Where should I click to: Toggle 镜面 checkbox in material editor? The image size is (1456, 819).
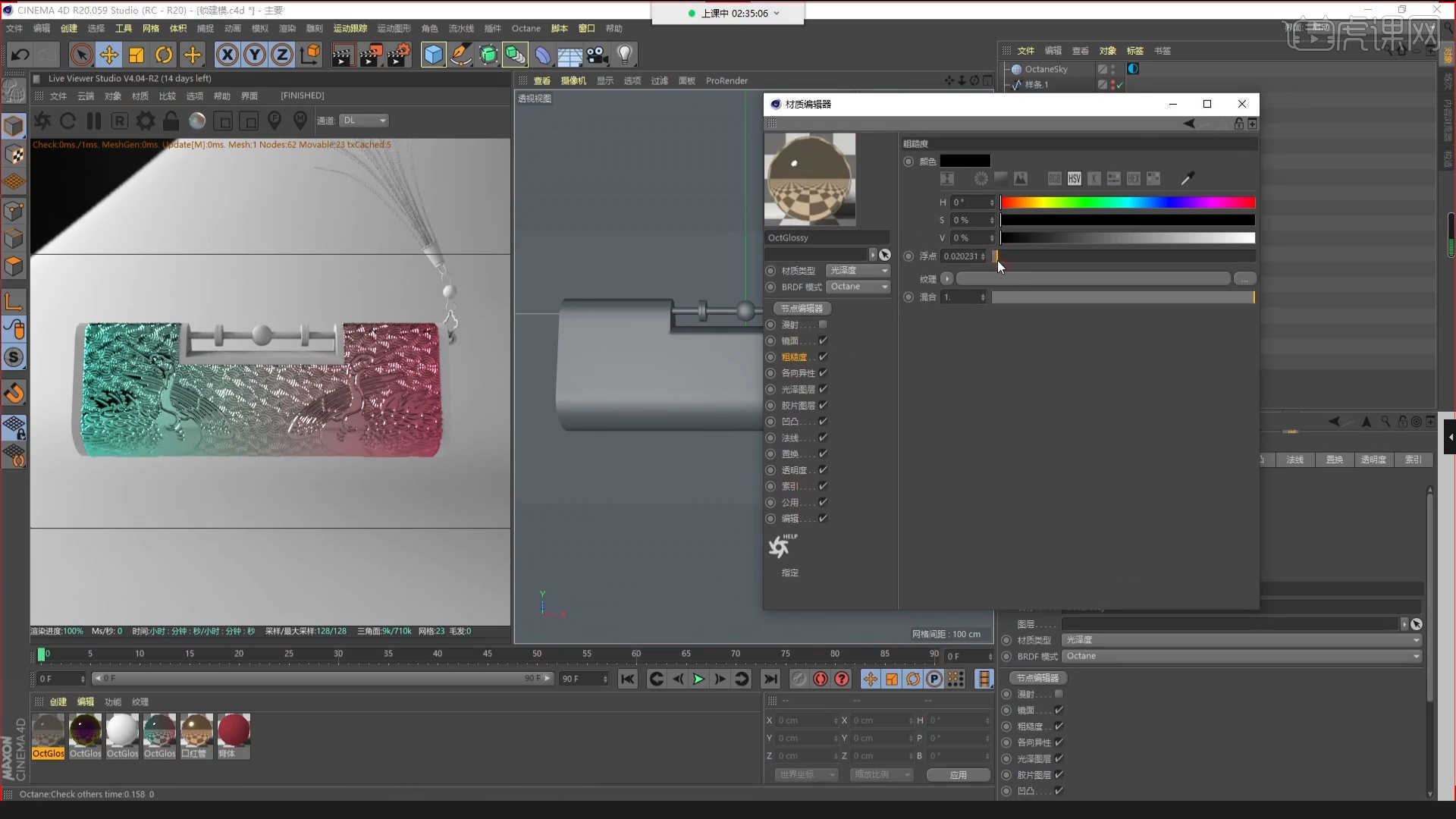823,340
